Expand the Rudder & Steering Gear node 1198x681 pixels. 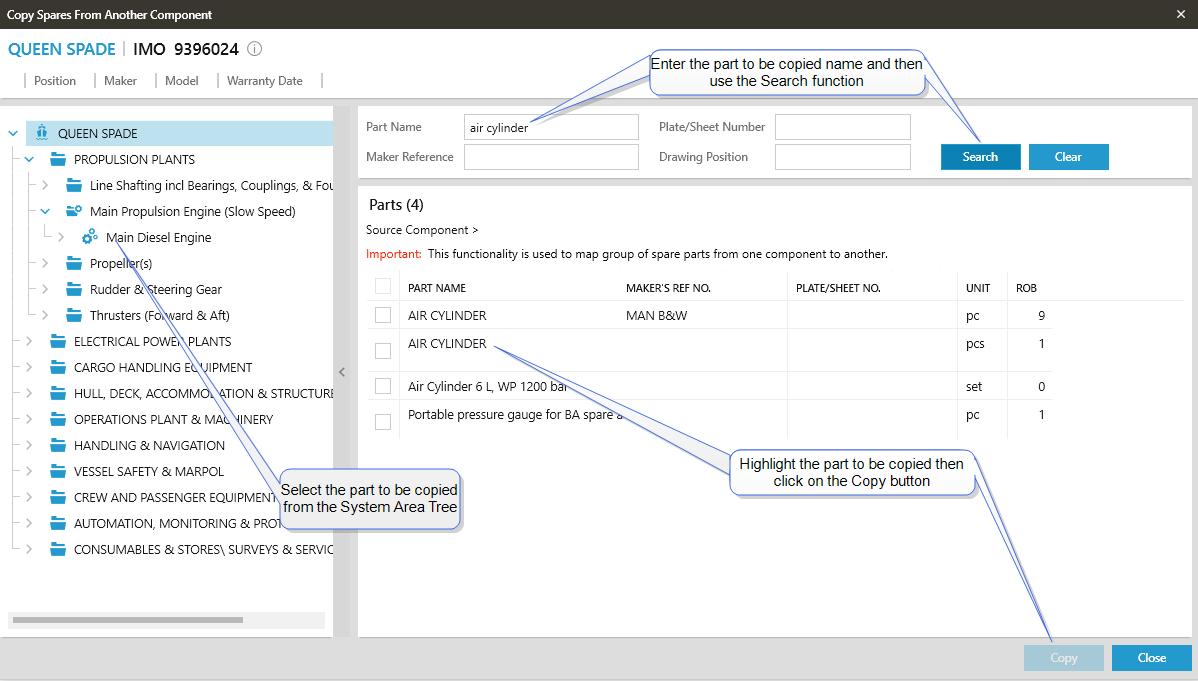tap(45, 289)
